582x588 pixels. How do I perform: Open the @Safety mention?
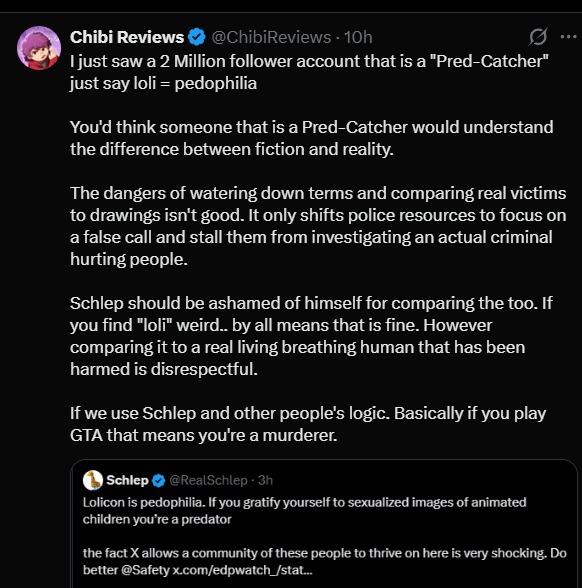145,570
